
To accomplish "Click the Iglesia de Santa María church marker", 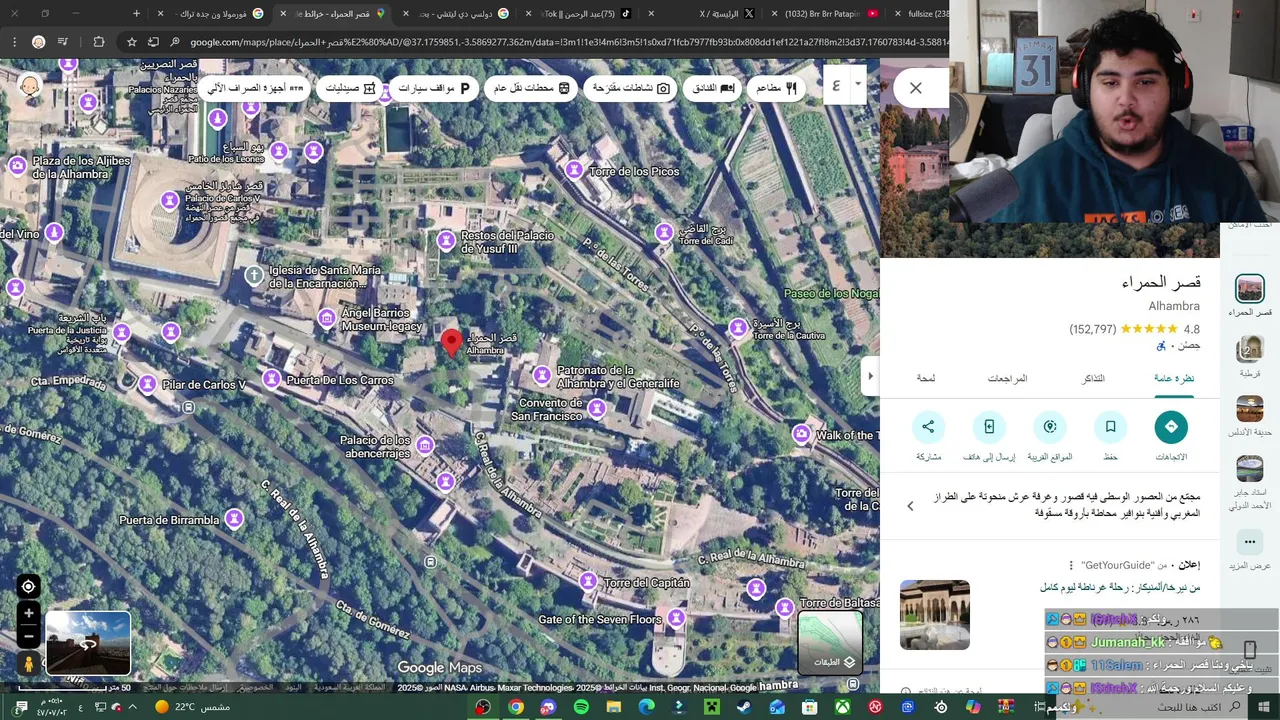I will point(254,274).
